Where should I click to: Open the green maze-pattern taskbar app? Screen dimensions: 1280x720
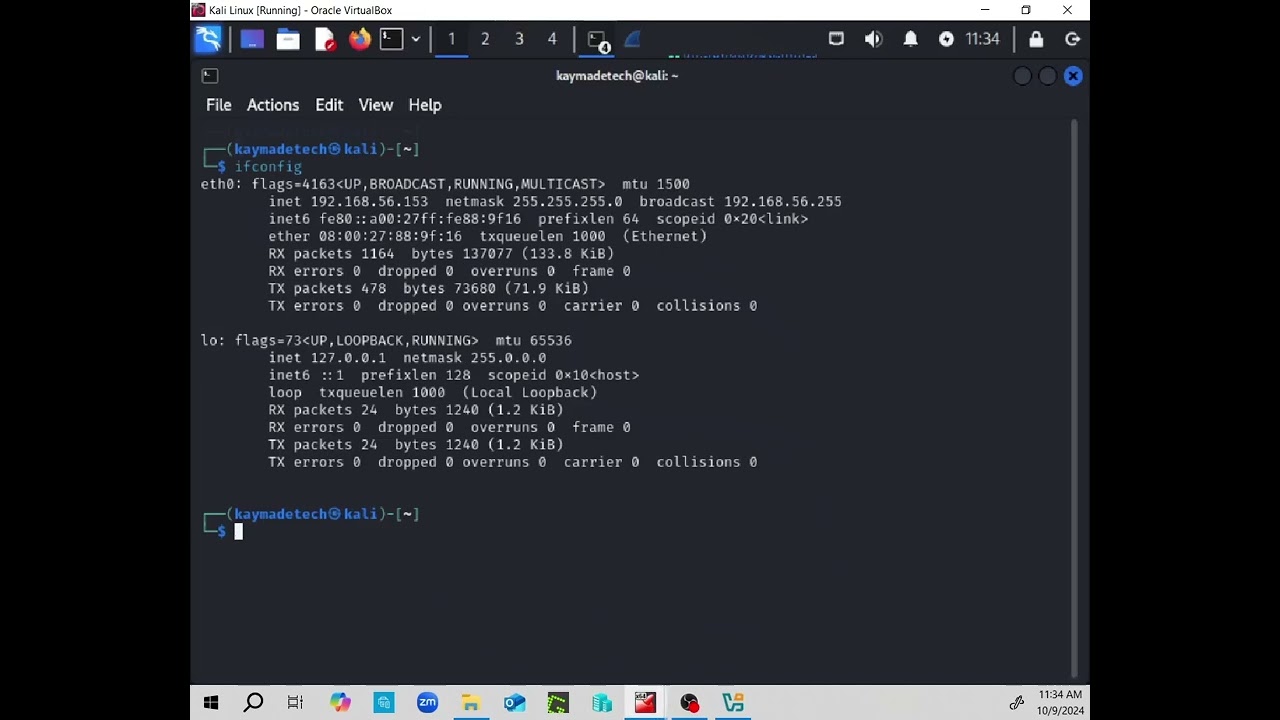[x=558, y=703]
